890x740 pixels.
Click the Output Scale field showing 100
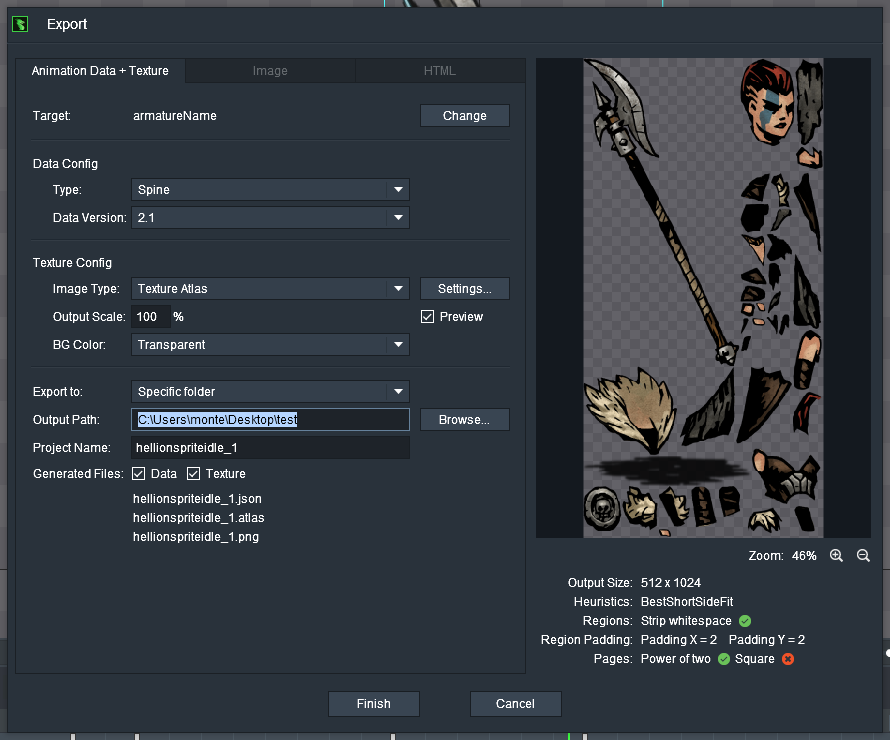pyautogui.click(x=151, y=317)
